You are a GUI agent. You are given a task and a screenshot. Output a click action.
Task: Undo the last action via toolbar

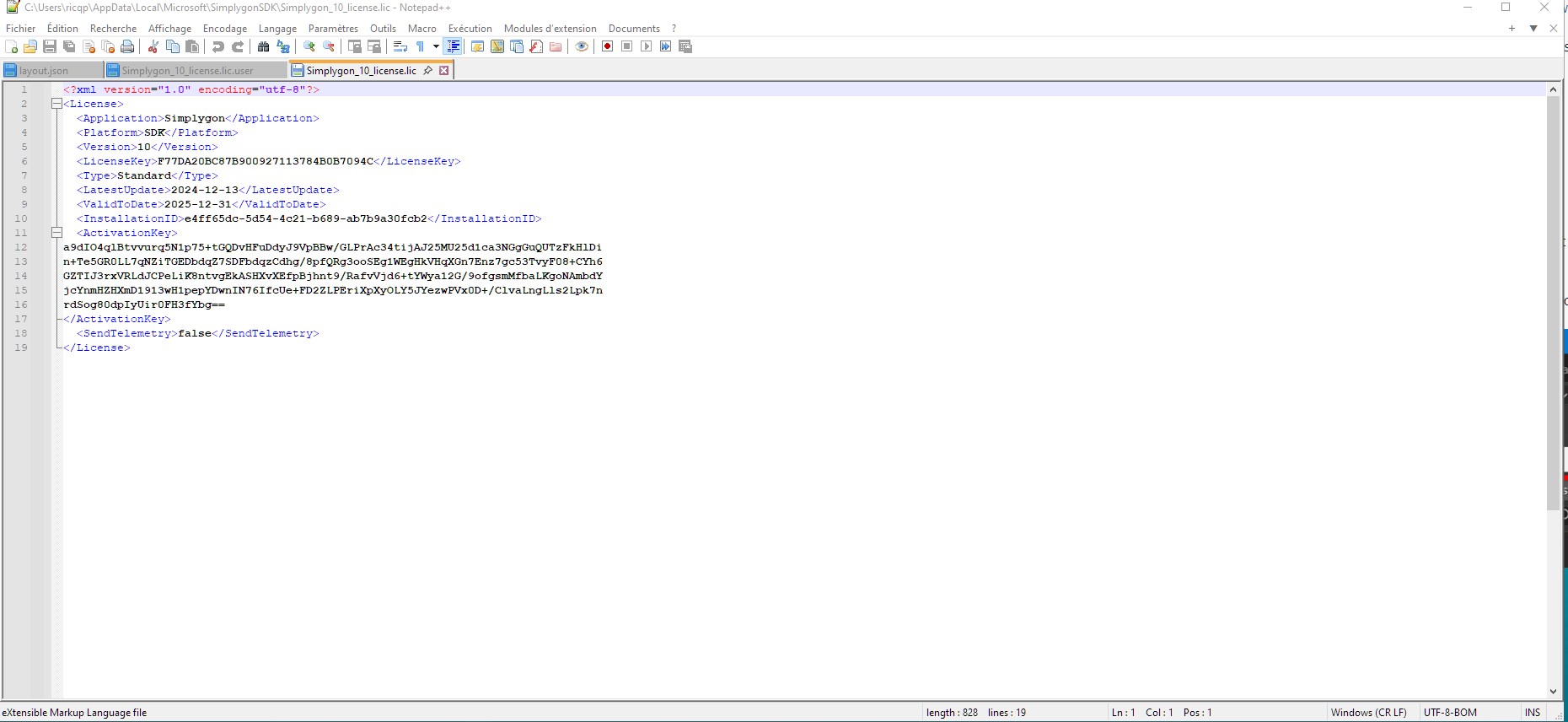click(218, 46)
